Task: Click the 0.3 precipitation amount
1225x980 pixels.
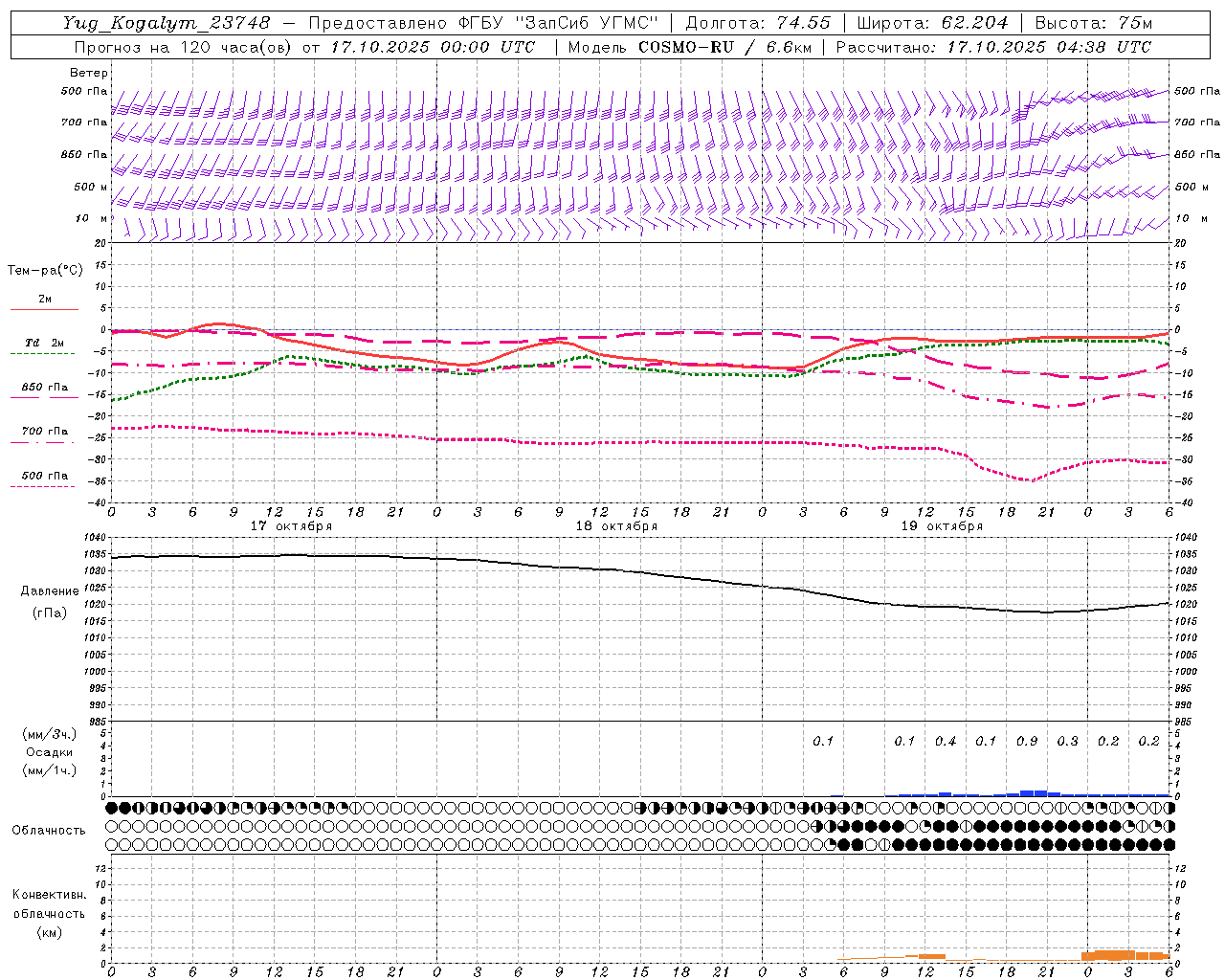Action: click(x=1068, y=742)
